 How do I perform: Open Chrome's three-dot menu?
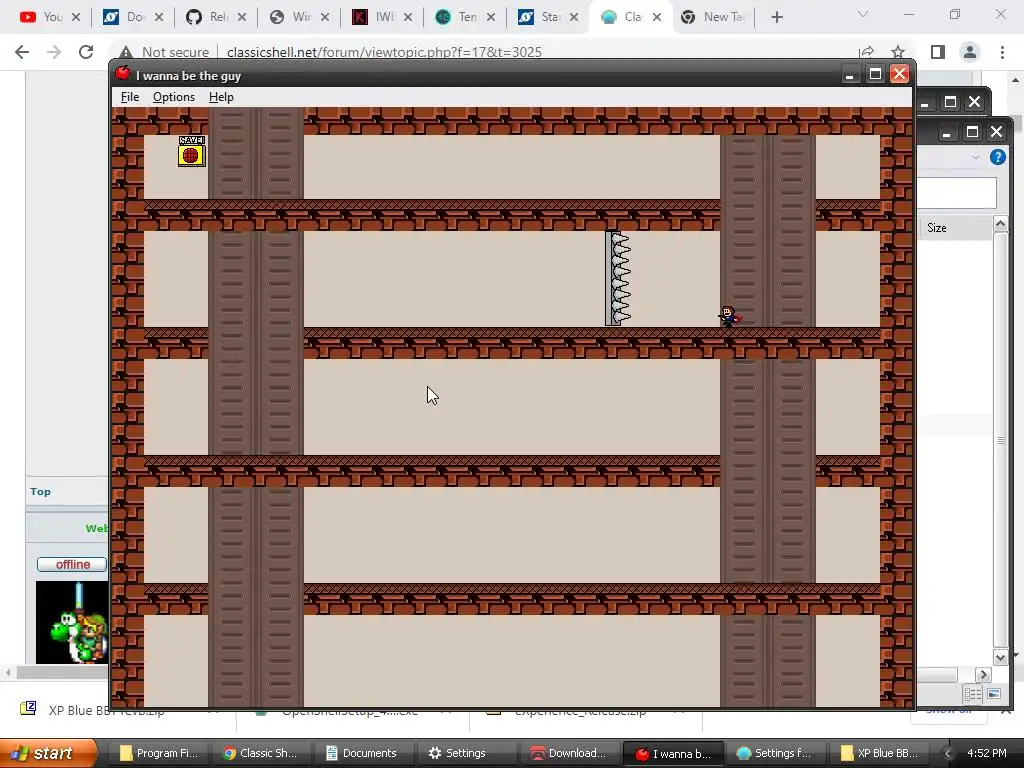click(1002, 52)
